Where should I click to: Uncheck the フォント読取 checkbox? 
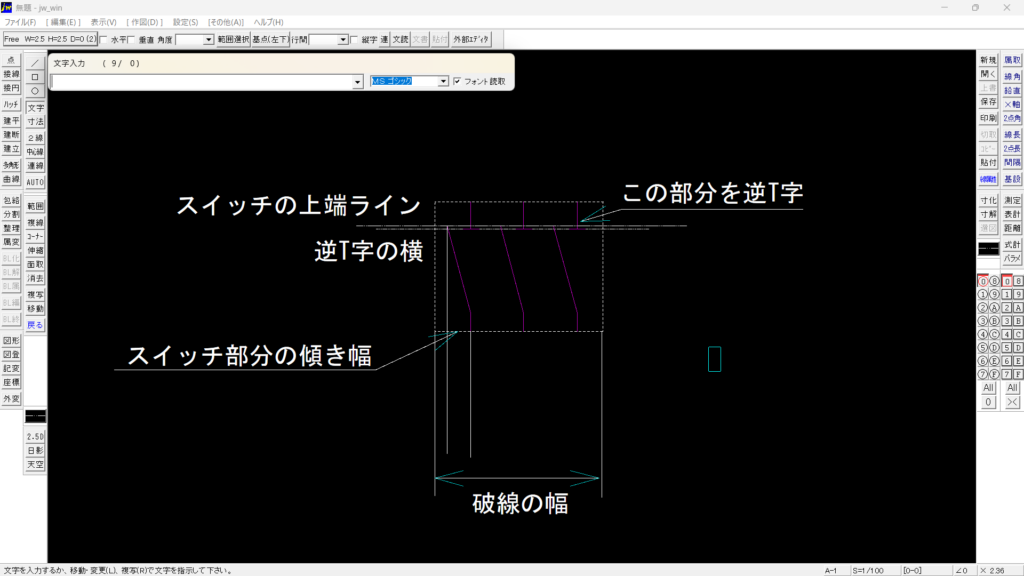click(x=457, y=81)
